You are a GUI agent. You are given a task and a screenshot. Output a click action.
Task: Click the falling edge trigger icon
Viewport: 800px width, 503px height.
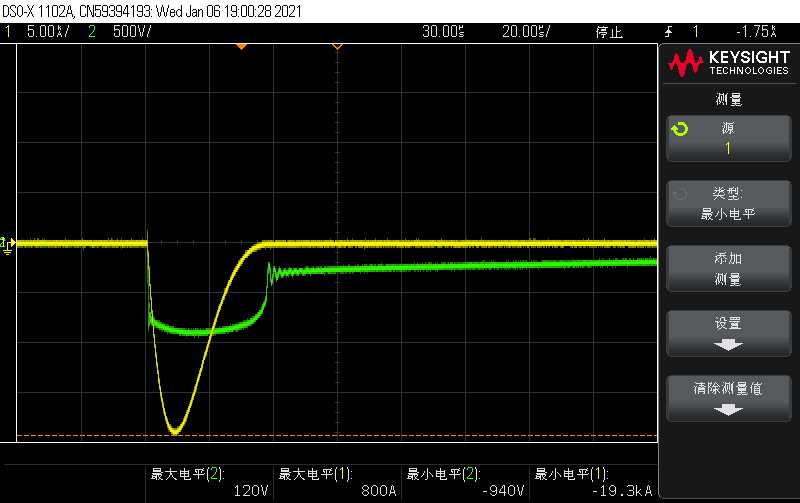668,32
